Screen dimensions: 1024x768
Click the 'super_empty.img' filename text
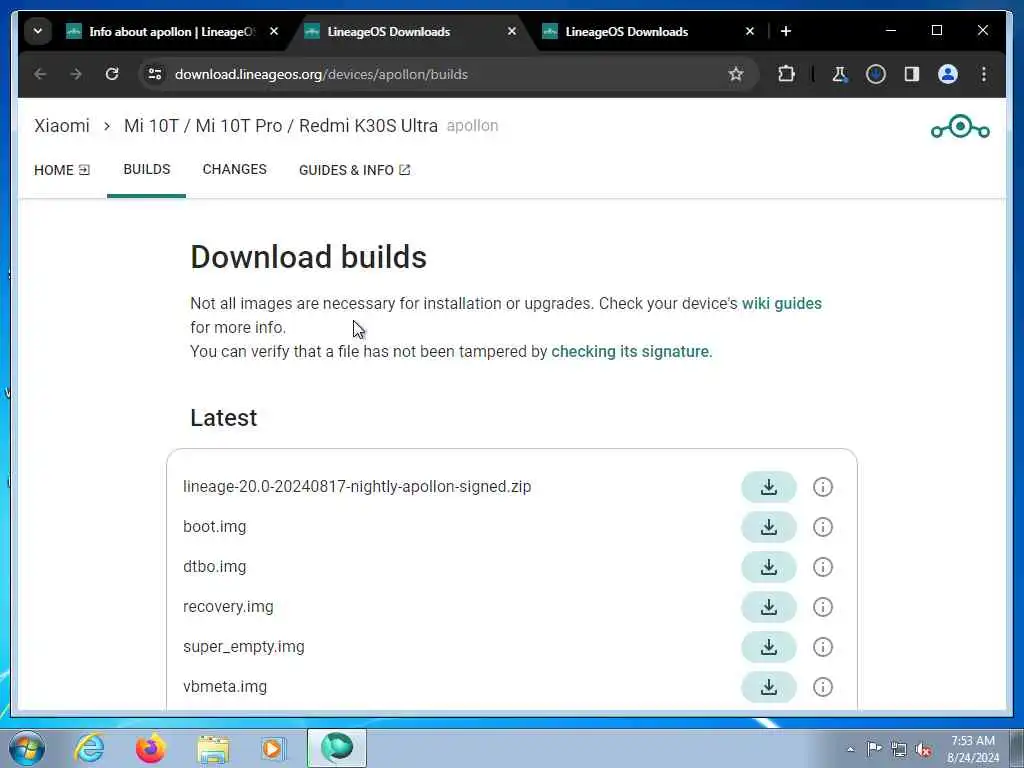click(x=244, y=647)
